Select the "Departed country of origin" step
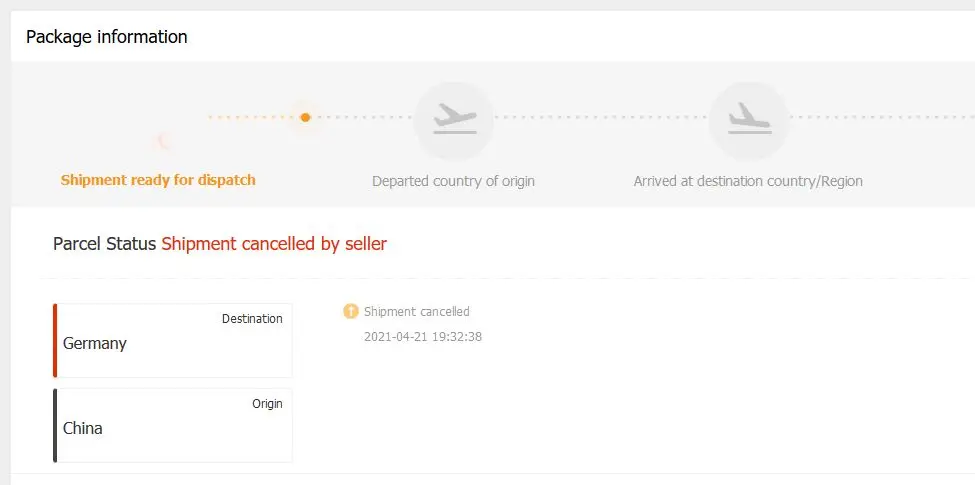The image size is (975, 485). point(453,182)
